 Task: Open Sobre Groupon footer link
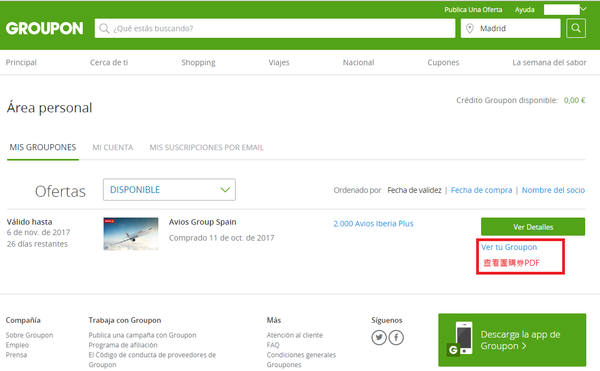(29, 335)
